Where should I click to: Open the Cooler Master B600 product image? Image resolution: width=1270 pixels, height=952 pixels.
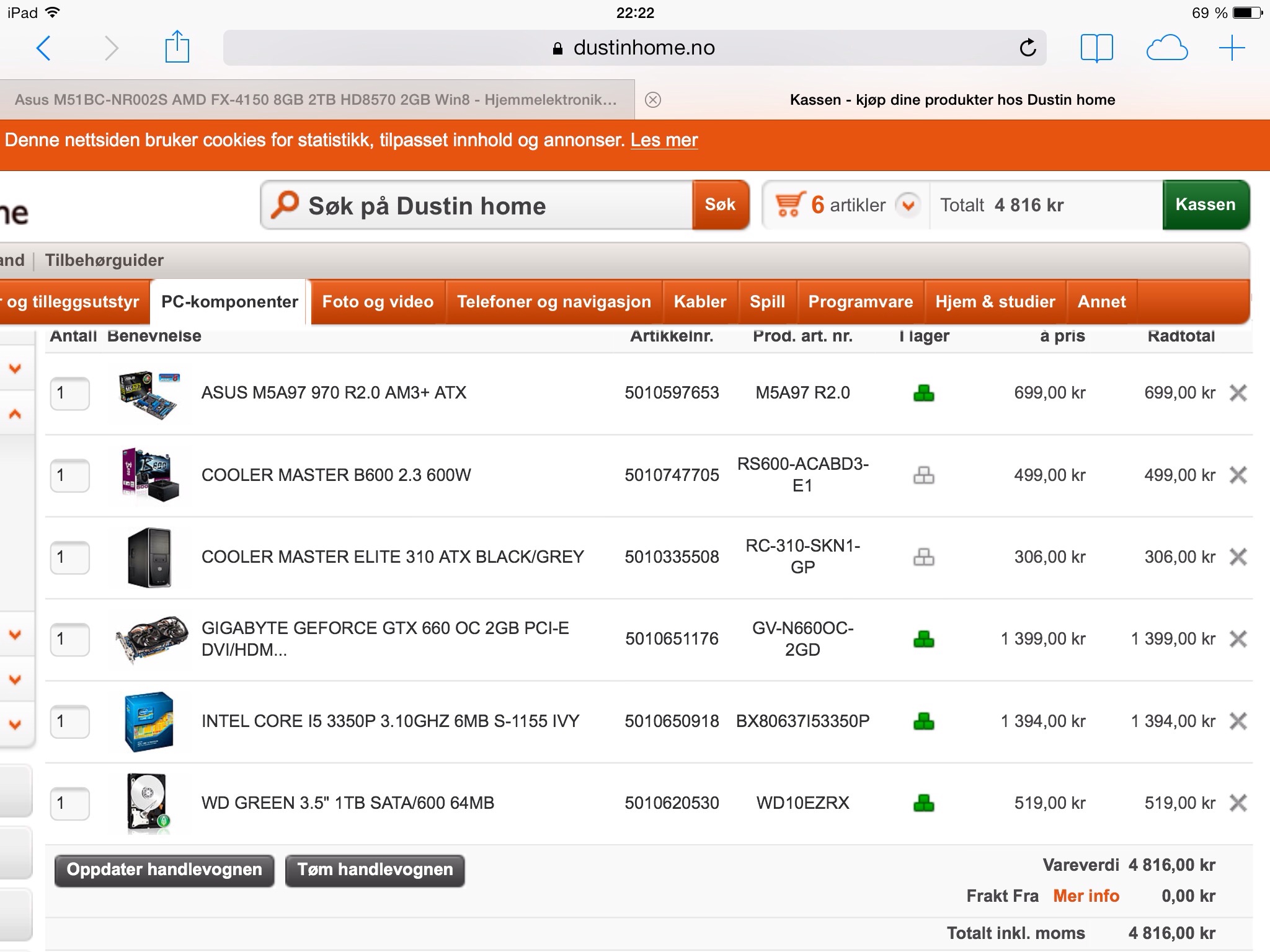coord(150,475)
